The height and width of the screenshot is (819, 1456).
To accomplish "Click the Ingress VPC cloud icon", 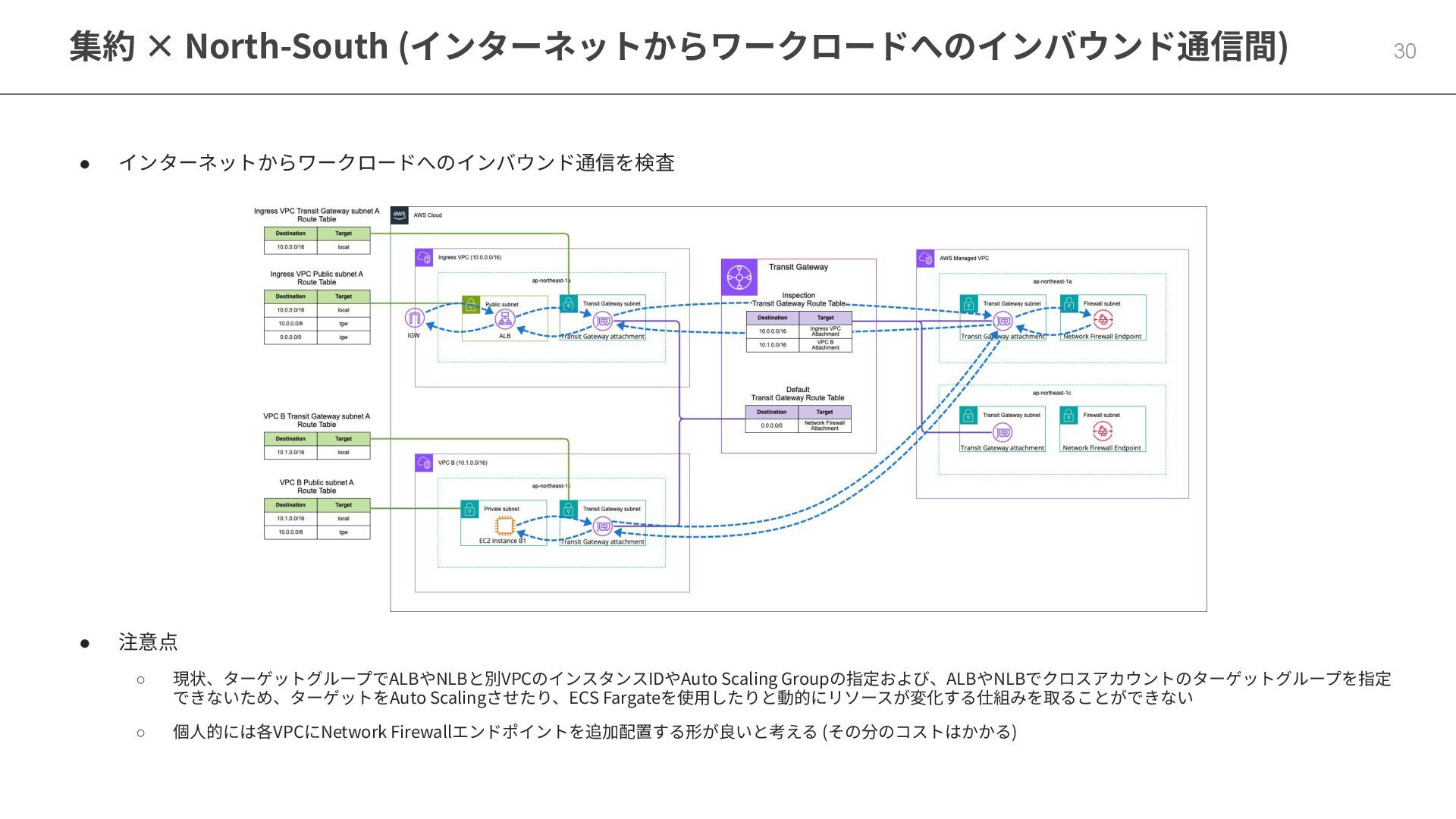I will [425, 258].
